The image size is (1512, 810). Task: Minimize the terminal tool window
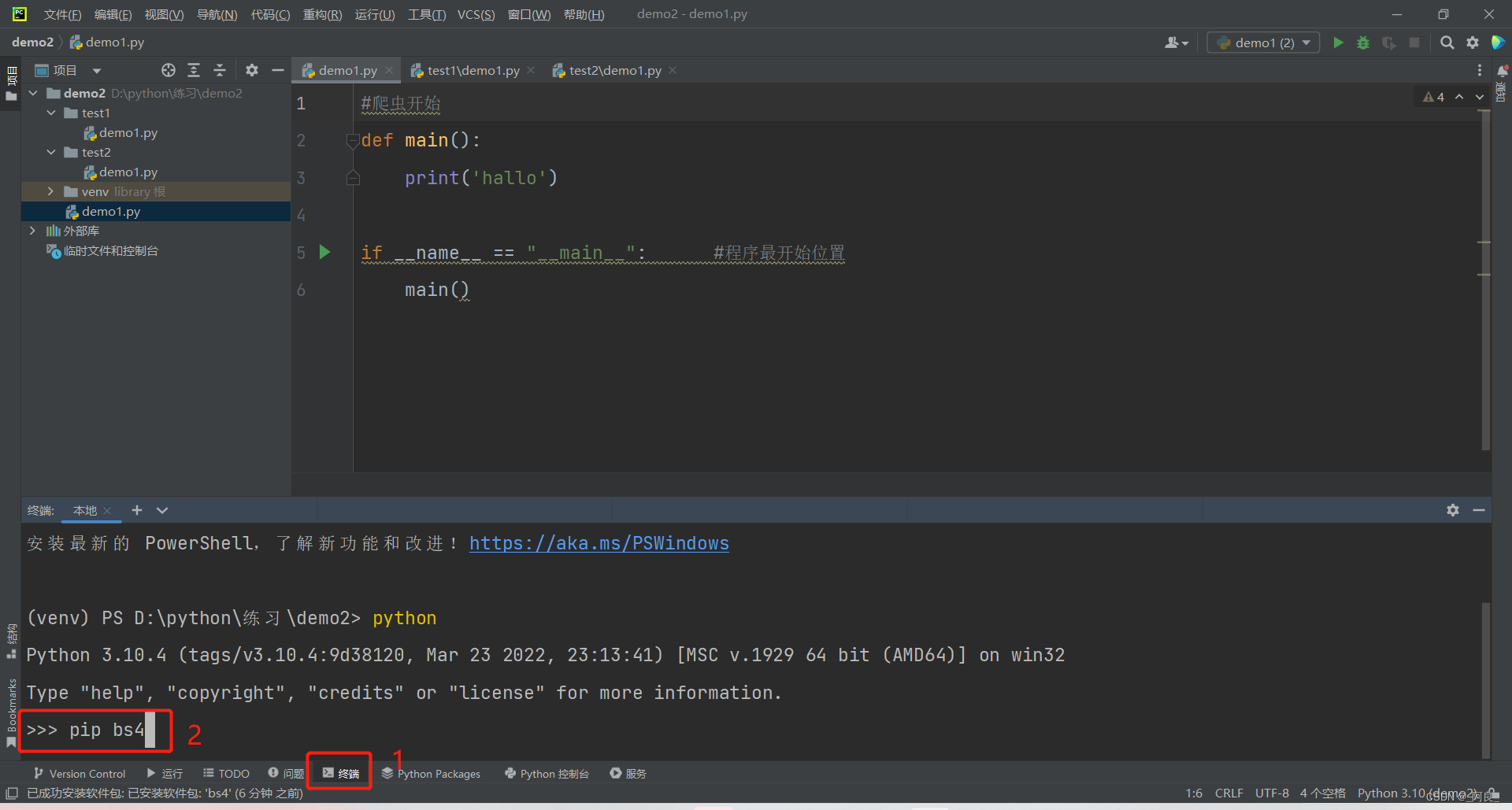(x=1479, y=510)
